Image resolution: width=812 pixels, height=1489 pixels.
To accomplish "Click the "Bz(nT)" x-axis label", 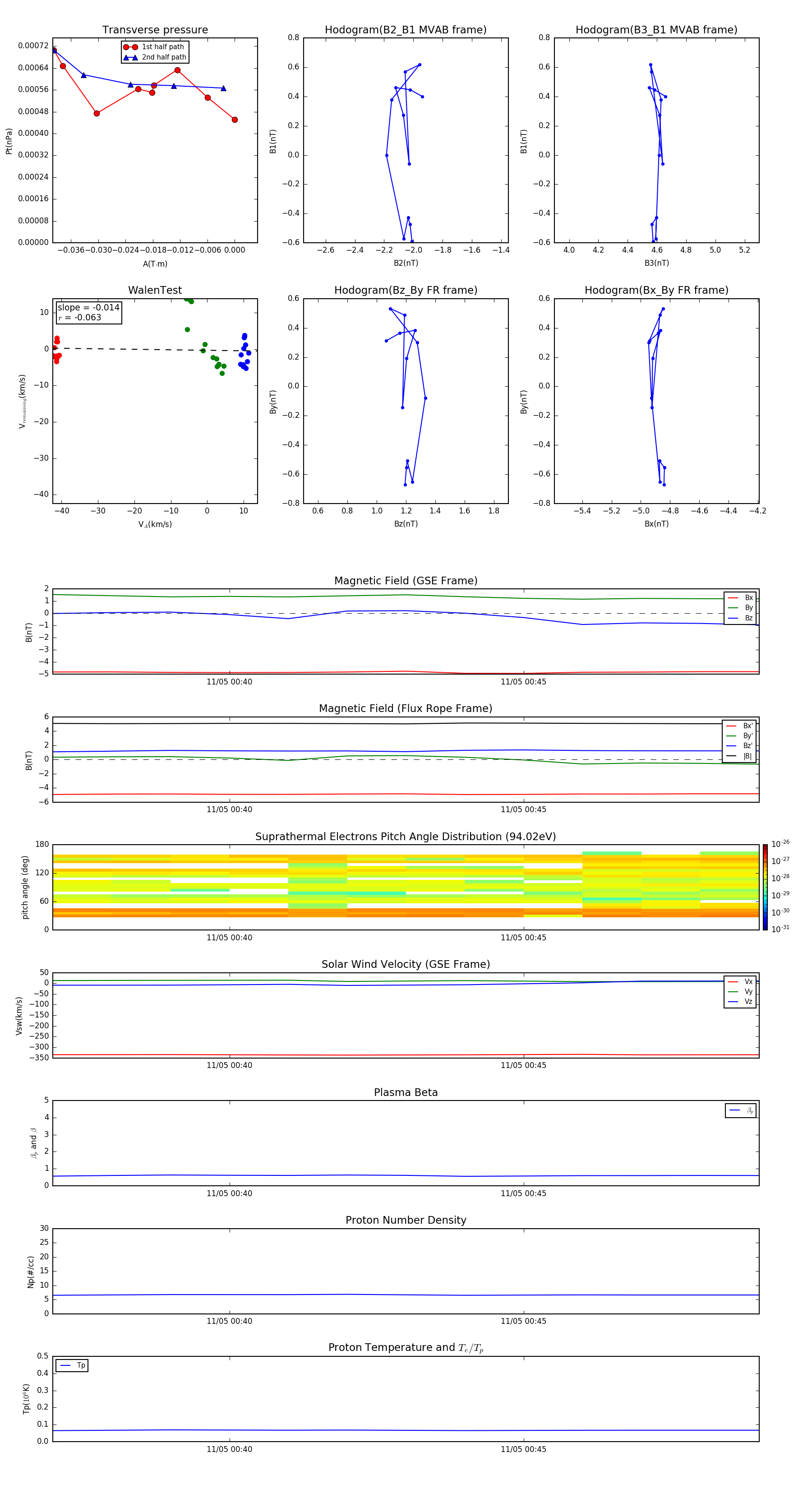I will click(x=406, y=524).
